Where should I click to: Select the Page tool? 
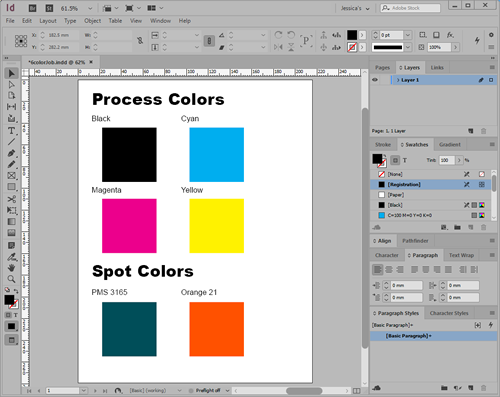point(11,96)
